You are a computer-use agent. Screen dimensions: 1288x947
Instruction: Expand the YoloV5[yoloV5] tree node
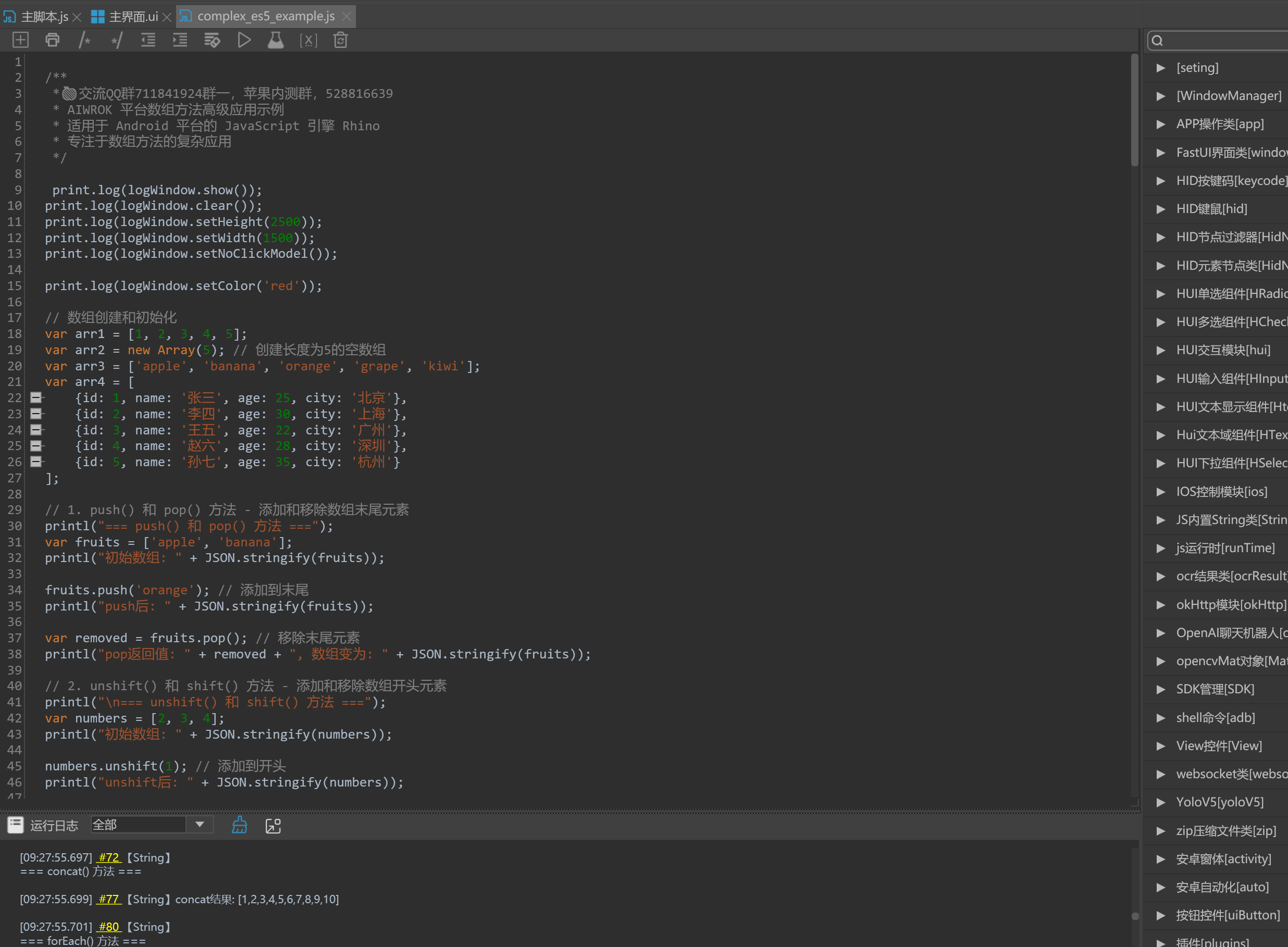tap(1161, 802)
